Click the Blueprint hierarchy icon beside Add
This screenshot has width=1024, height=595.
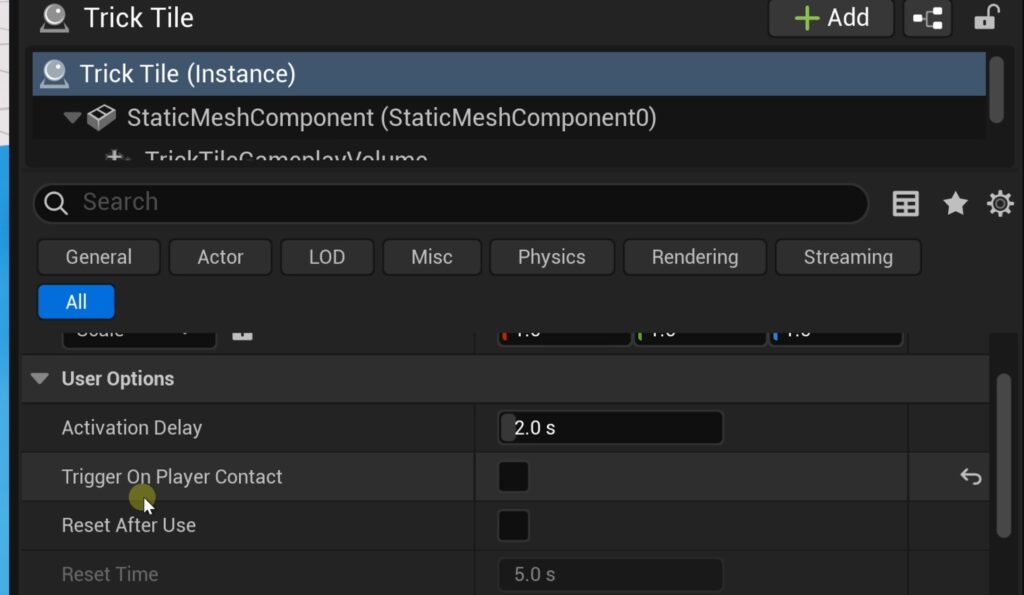tap(929, 18)
